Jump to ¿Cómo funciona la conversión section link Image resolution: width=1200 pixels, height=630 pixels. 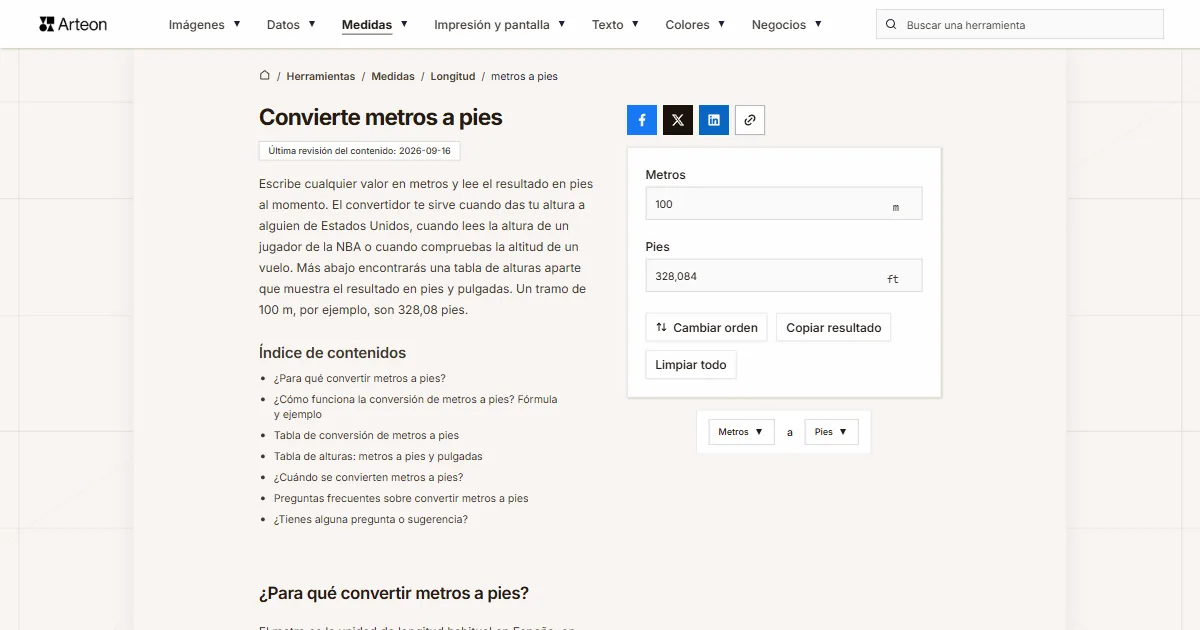point(416,406)
